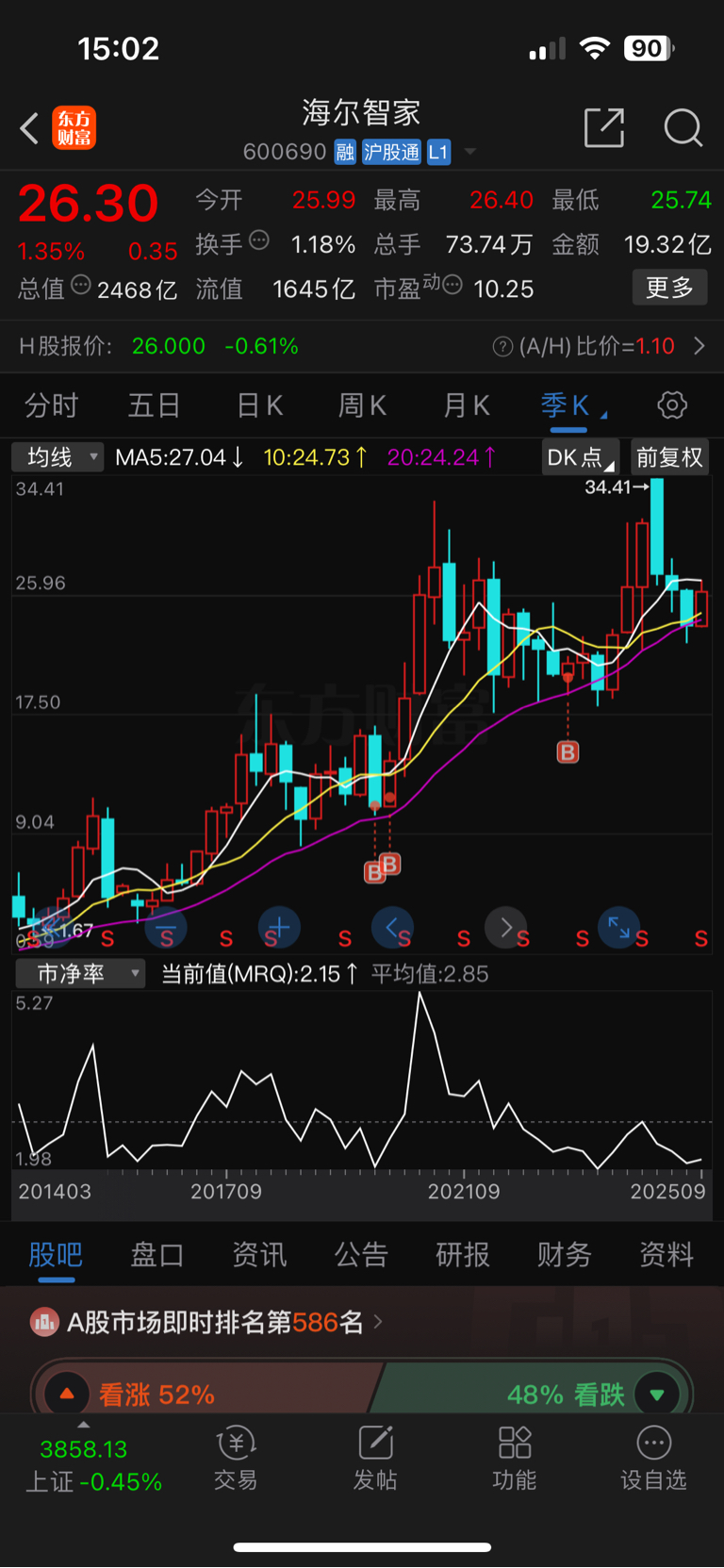Image resolution: width=724 pixels, height=1568 pixels.
Task: Expand the A/H 比价 chevron
Action: [699, 347]
